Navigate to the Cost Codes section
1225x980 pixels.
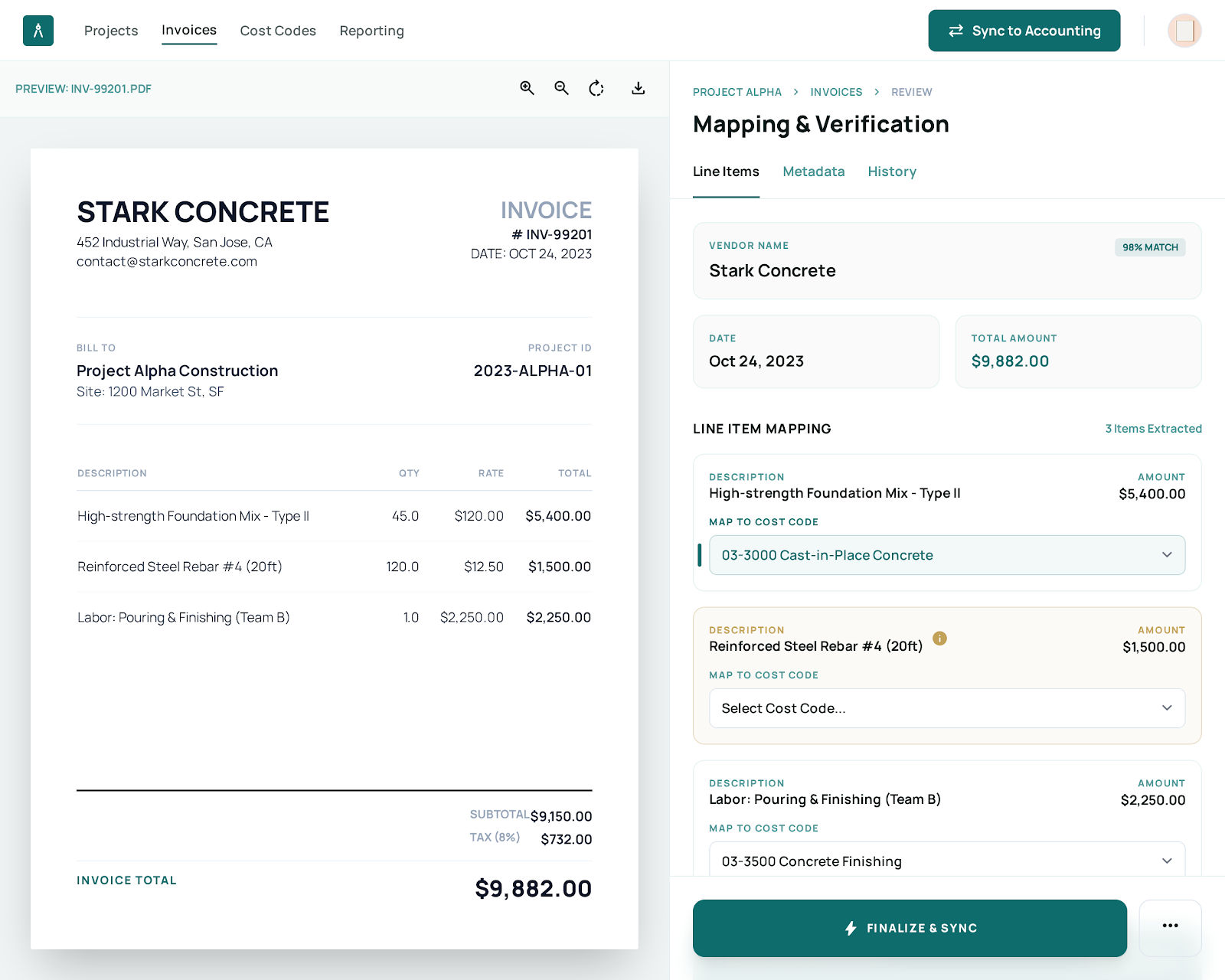click(277, 31)
